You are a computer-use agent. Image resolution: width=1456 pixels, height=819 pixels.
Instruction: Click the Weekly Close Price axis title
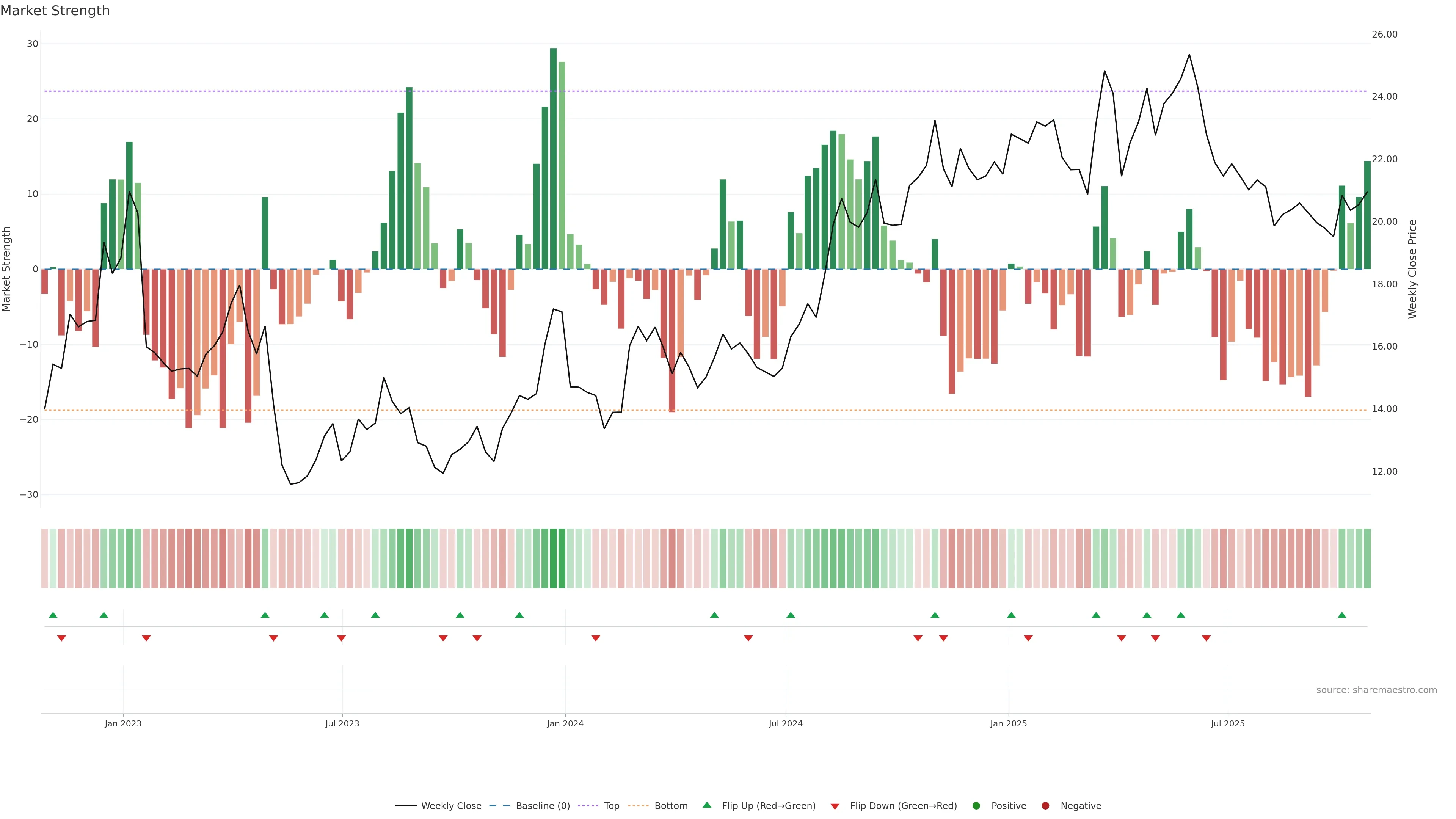pyautogui.click(x=1412, y=269)
